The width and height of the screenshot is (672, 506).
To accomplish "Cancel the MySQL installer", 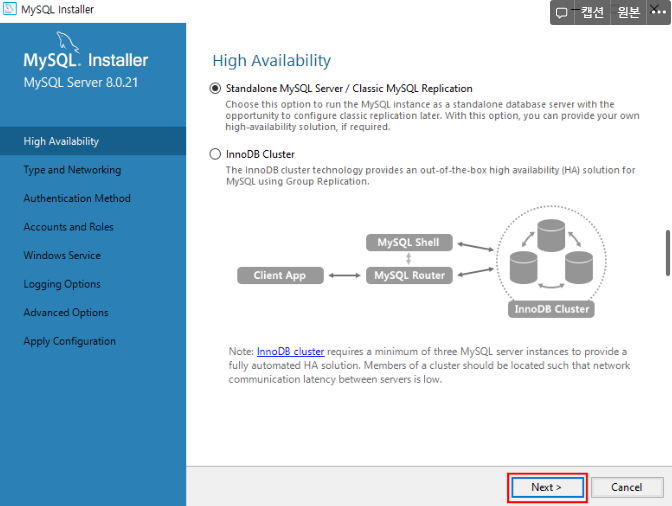I will [627, 487].
